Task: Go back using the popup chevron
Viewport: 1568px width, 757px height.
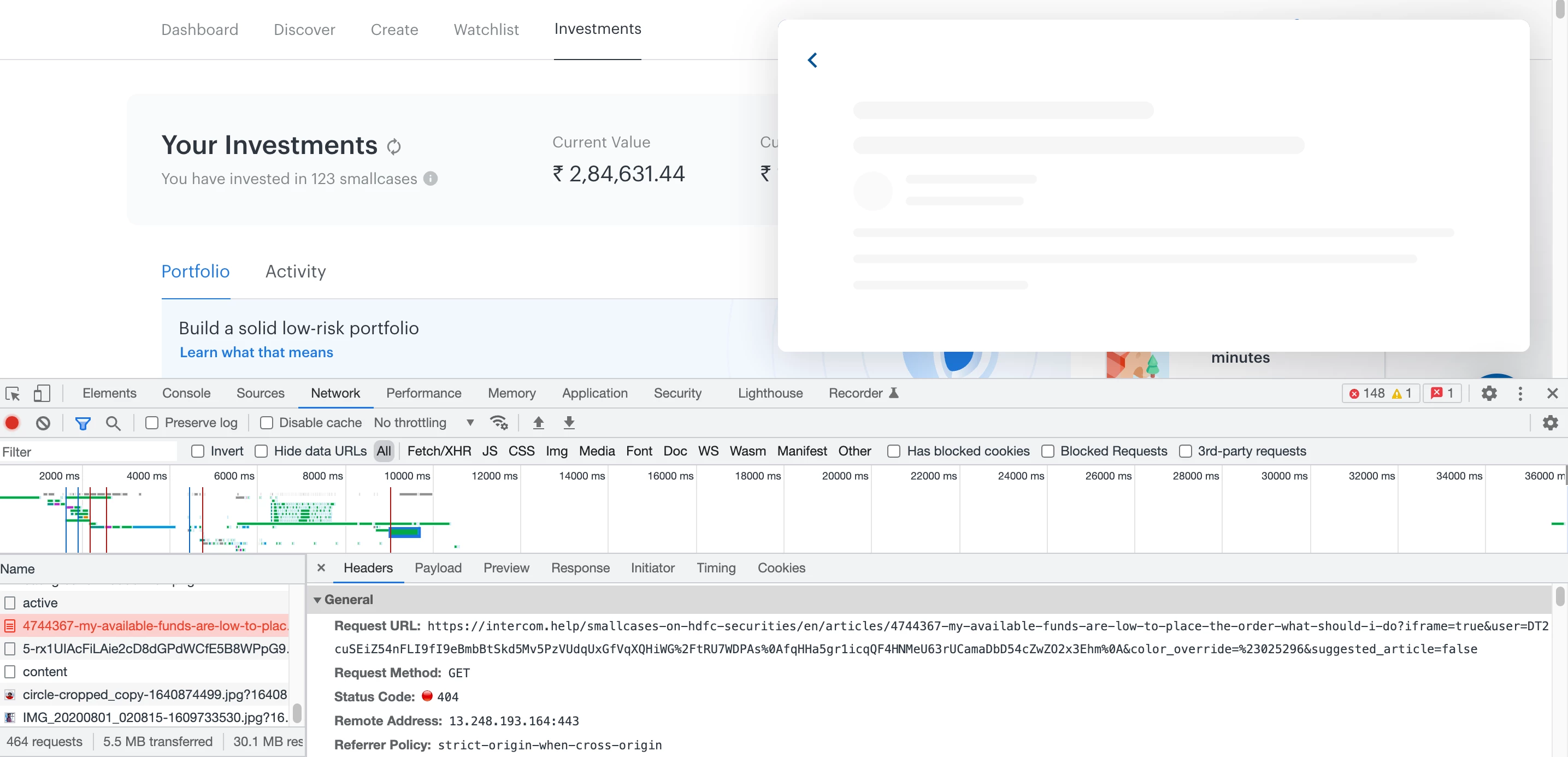Action: click(812, 60)
